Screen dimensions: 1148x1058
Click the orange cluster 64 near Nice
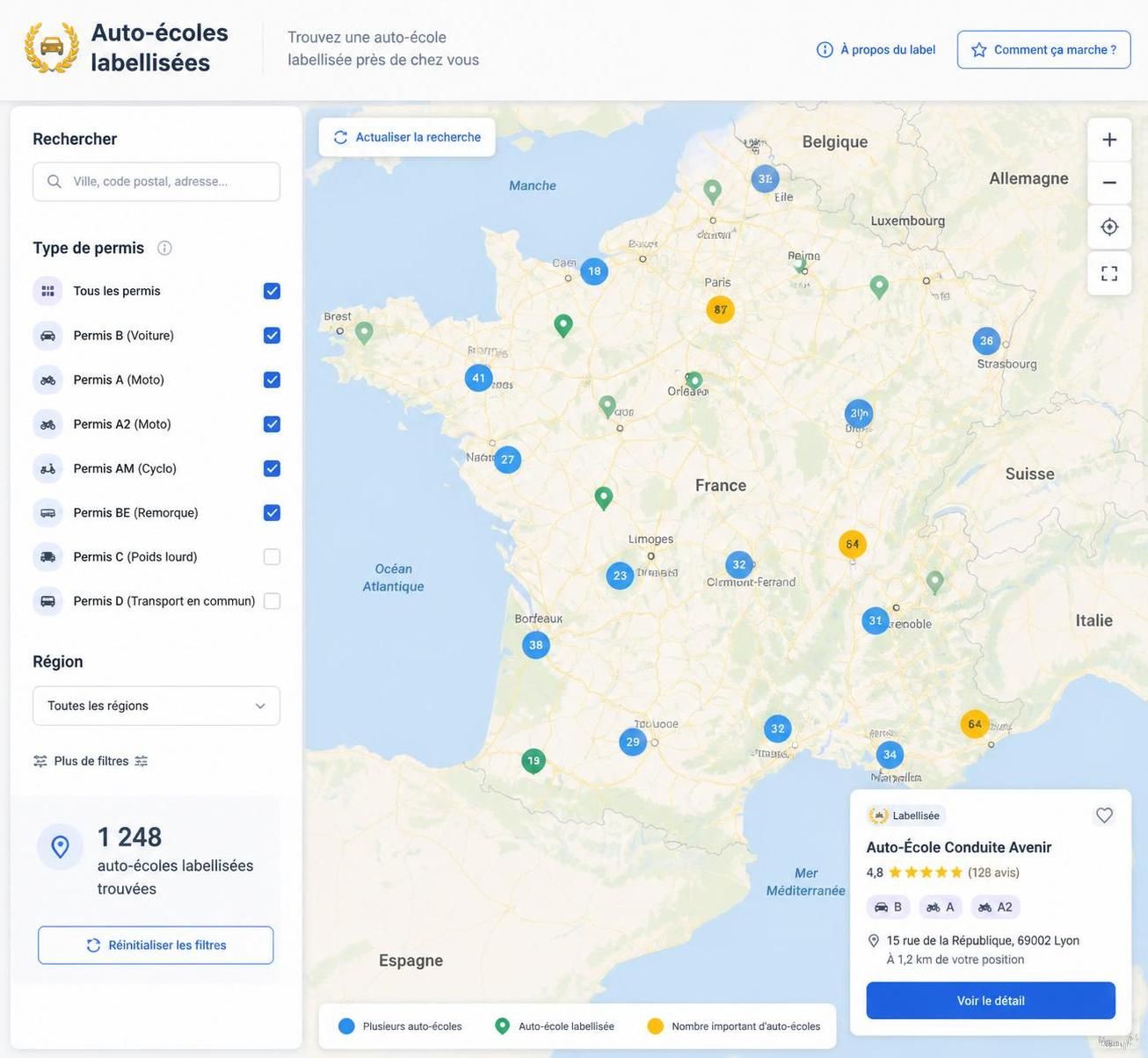[975, 724]
